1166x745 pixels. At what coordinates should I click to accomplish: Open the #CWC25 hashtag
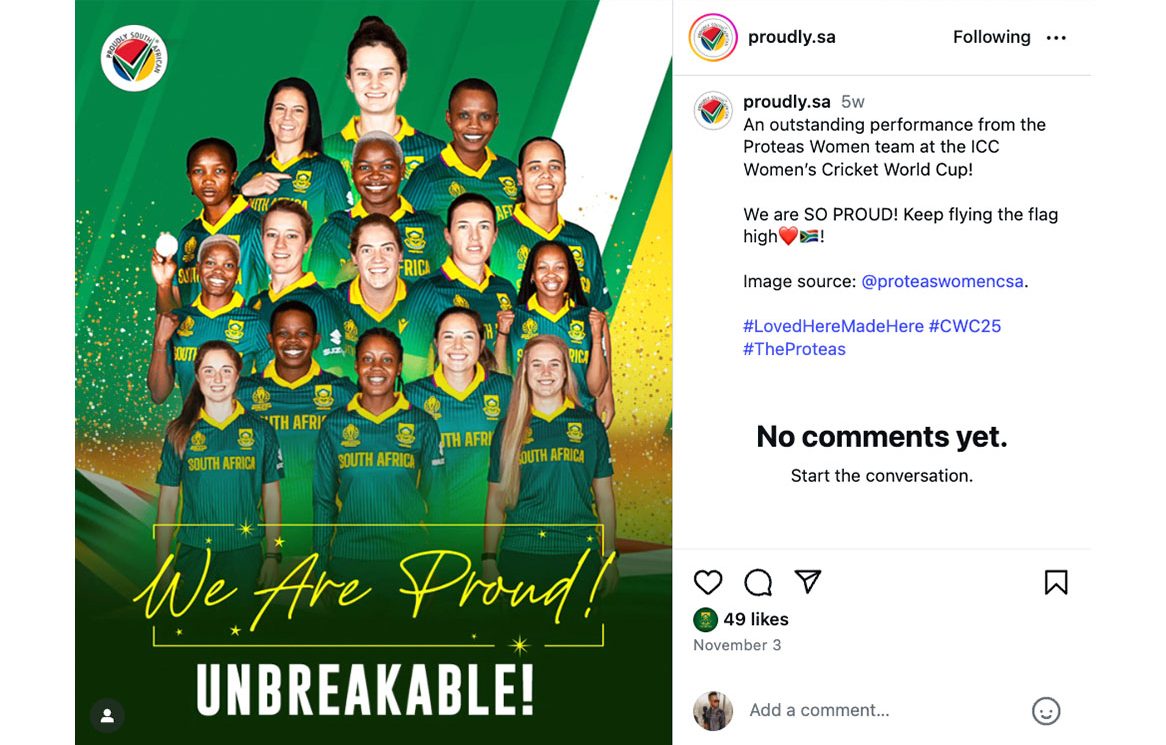(964, 326)
